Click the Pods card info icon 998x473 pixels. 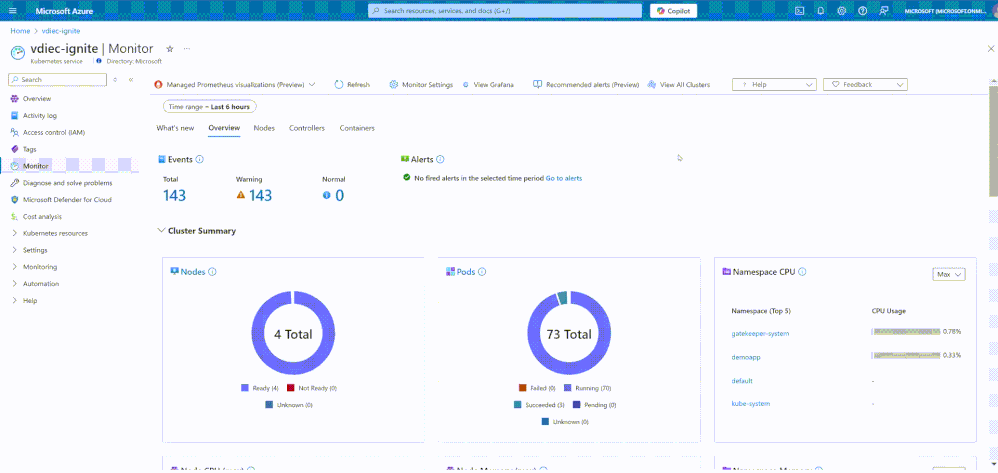coord(482,272)
